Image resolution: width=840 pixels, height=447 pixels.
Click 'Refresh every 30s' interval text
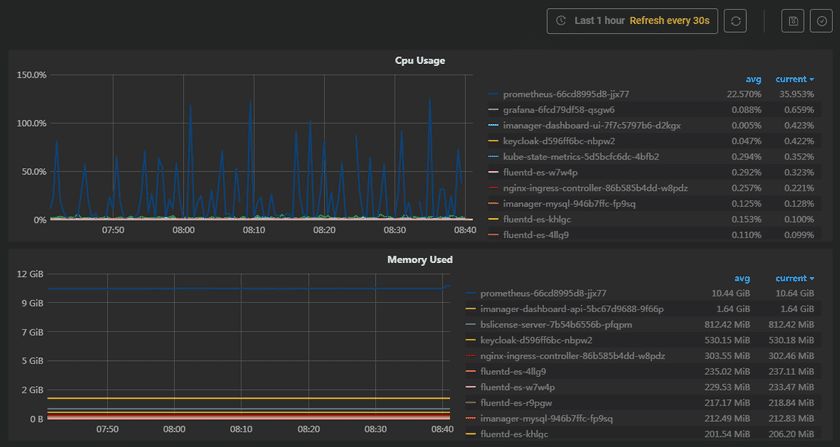[670, 21]
